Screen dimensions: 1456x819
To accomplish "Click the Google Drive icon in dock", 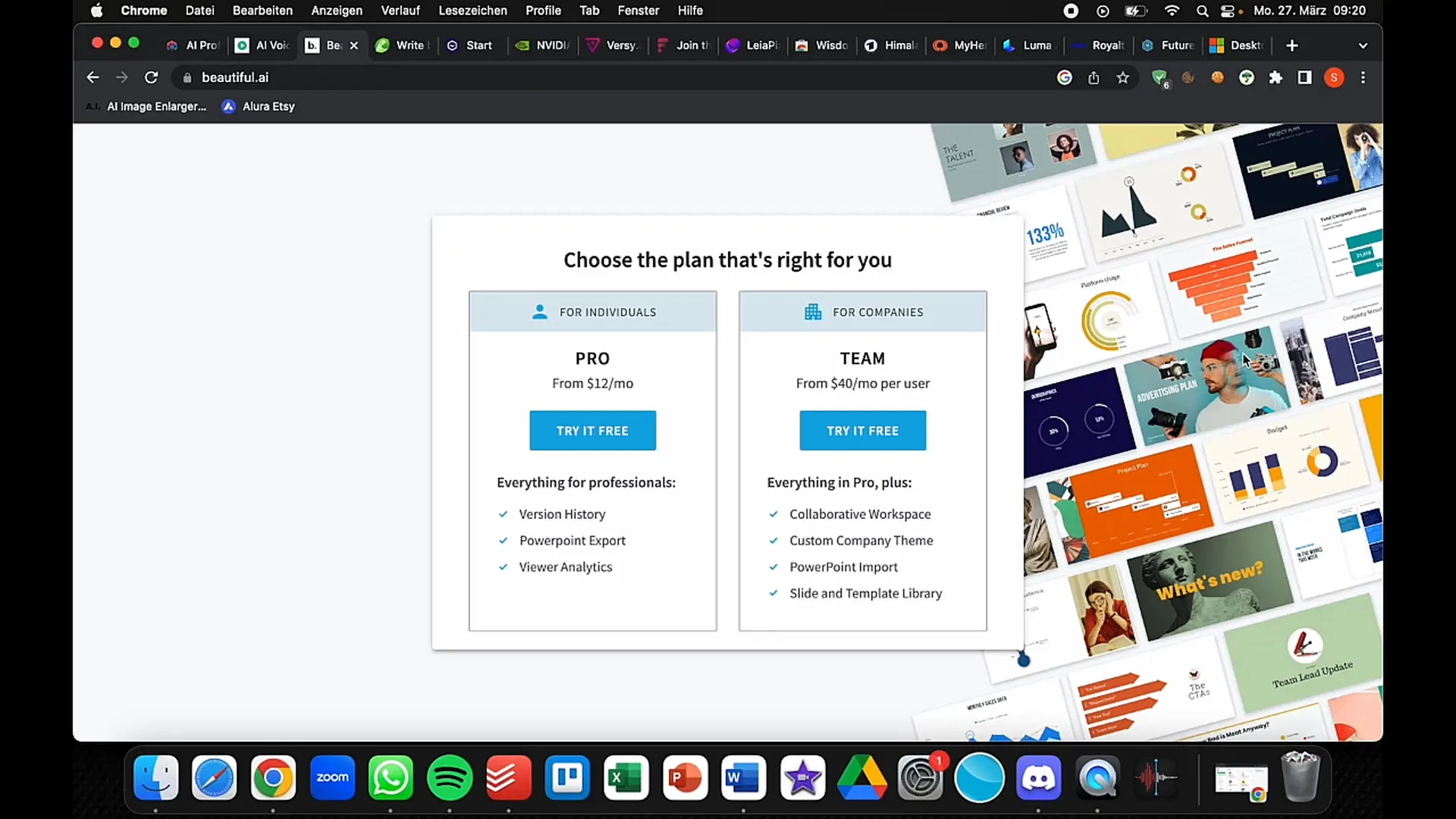I will [x=862, y=778].
